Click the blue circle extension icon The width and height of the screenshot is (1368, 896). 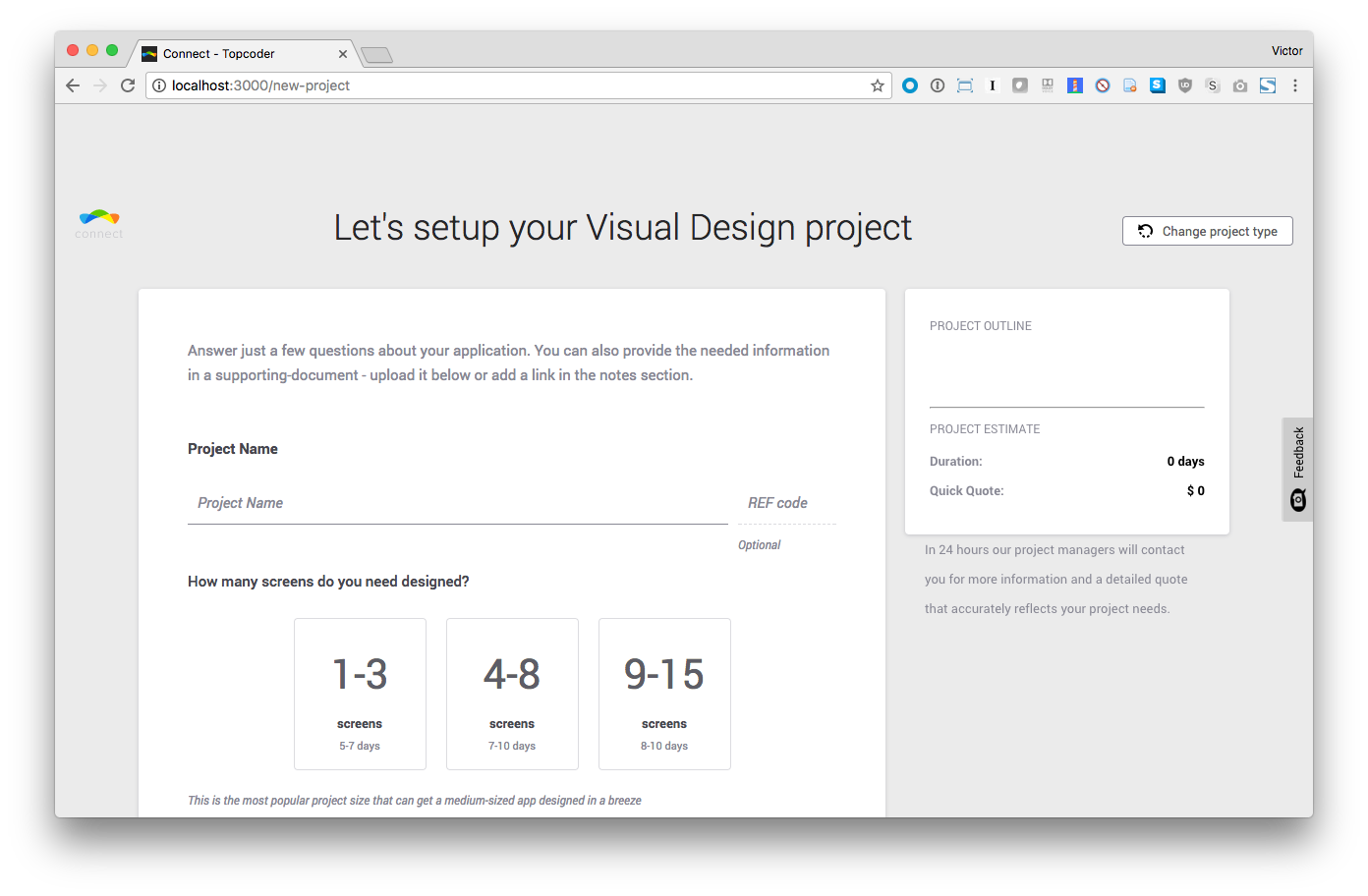pos(910,85)
